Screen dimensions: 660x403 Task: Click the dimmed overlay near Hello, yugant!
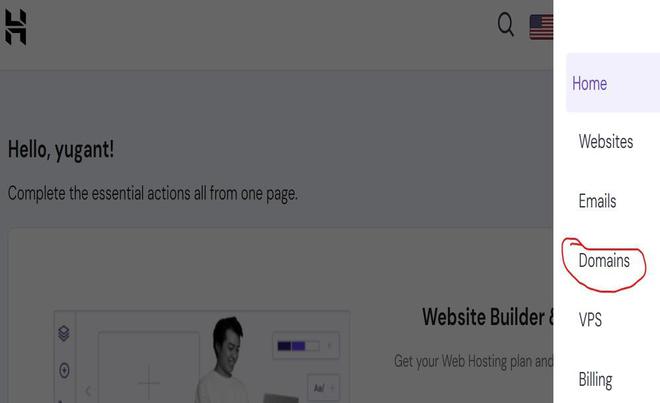point(61,149)
